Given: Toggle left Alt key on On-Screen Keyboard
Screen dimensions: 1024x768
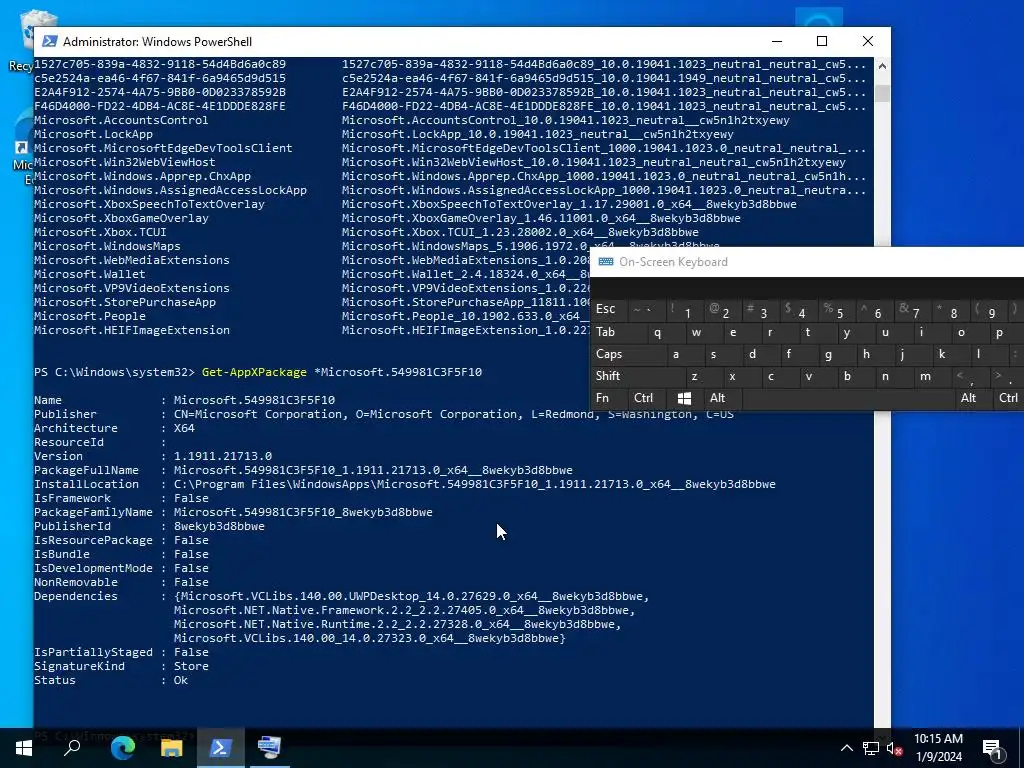Looking at the screenshot, I should click(x=722, y=398).
